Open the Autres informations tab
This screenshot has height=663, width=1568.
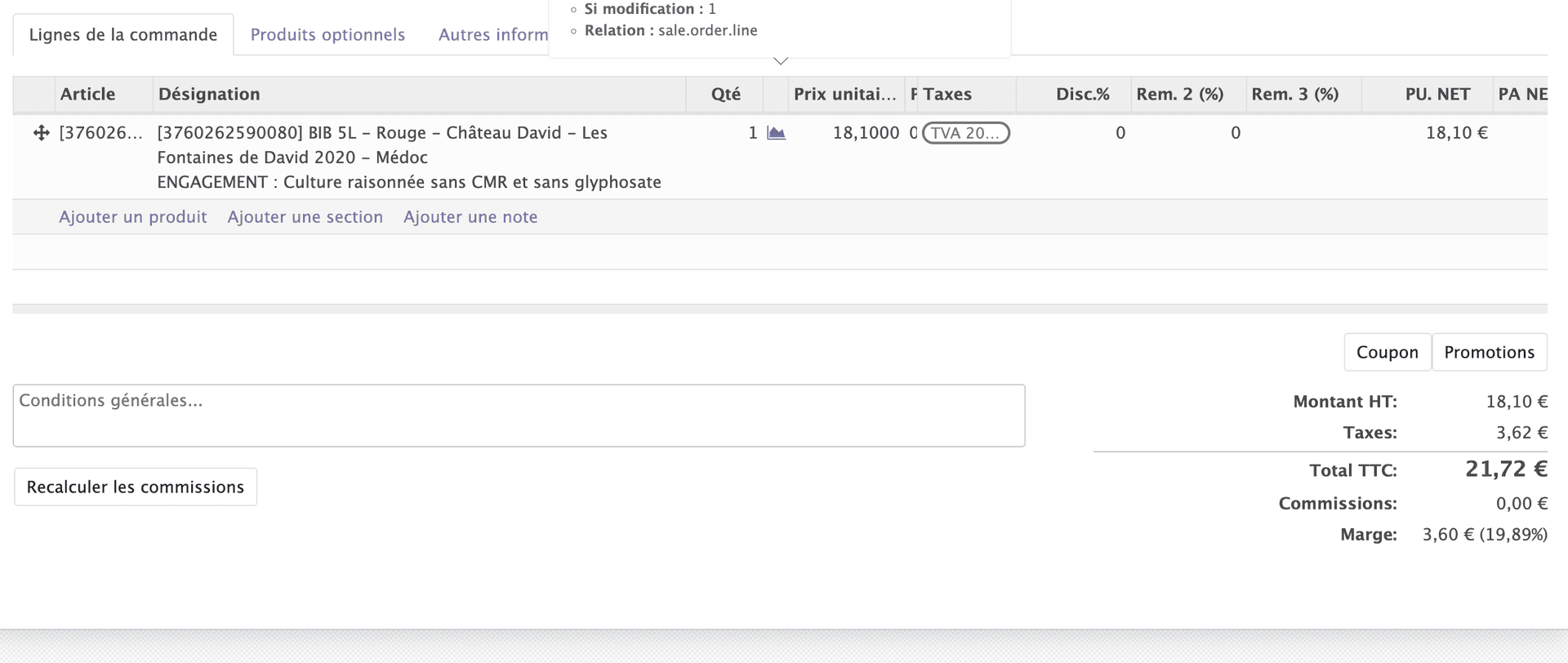pos(492,35)
